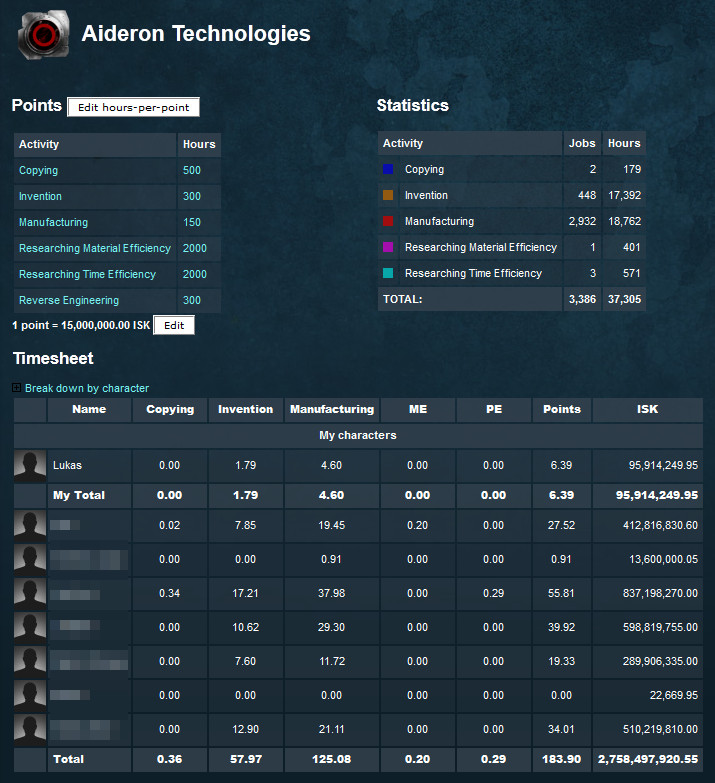Open the Break down by character link

(87, 388)
